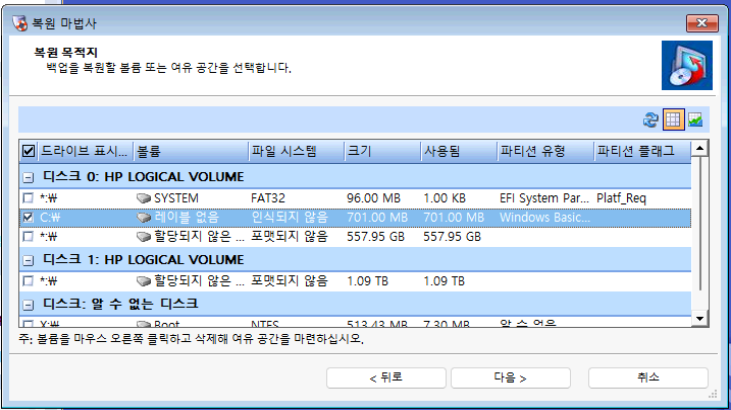Click the 디스크: 알 수 없는 디스크 heading
731x410 pixels.
pos(120,304)
